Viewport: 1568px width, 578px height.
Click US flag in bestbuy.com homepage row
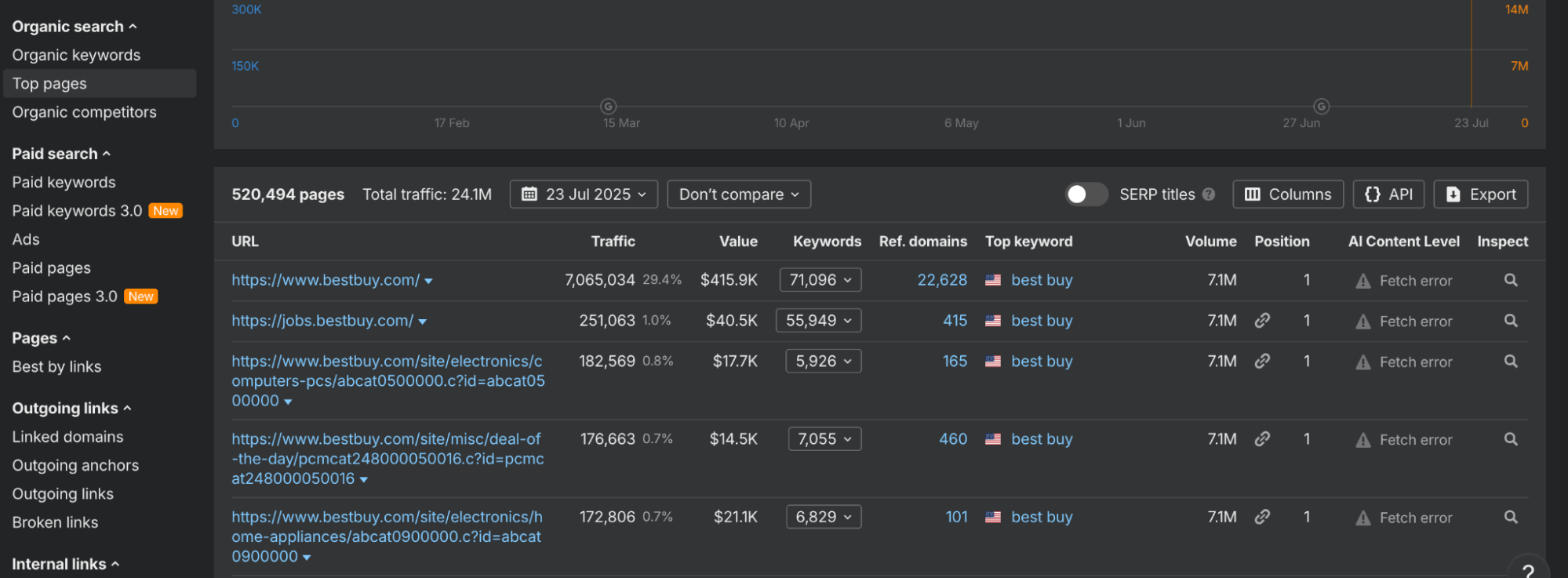pos(993,280)
